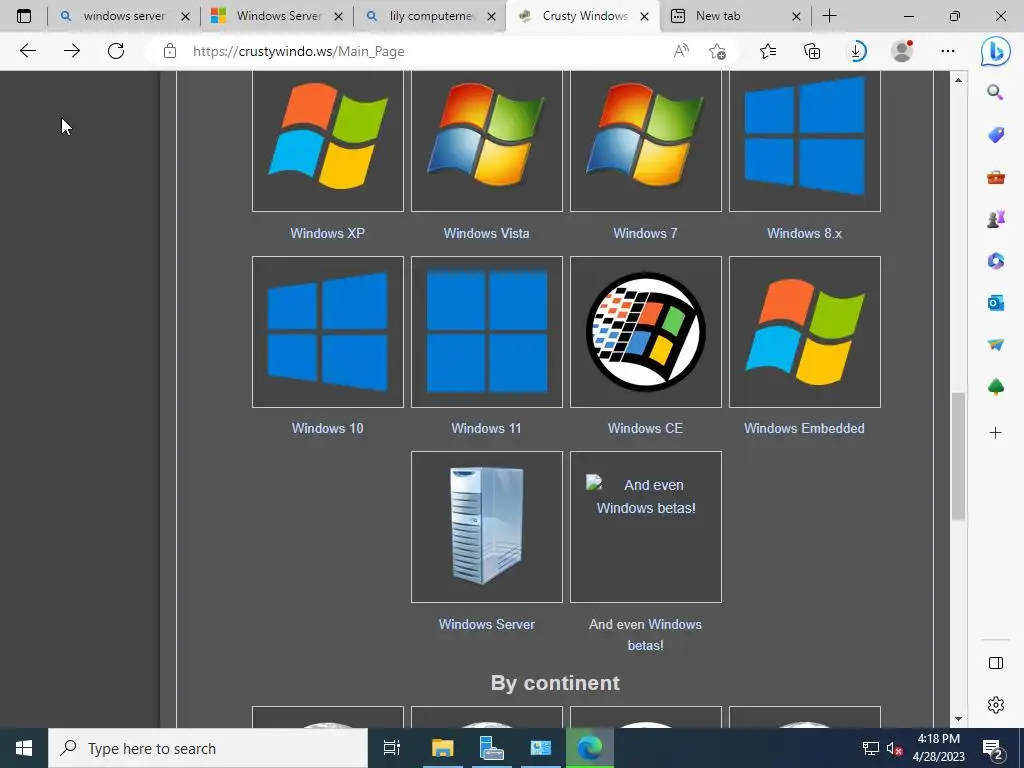Viewport: 1024px width, 768px height.
Task: Open Task View on the taskbar
Action: click(391, 748)
